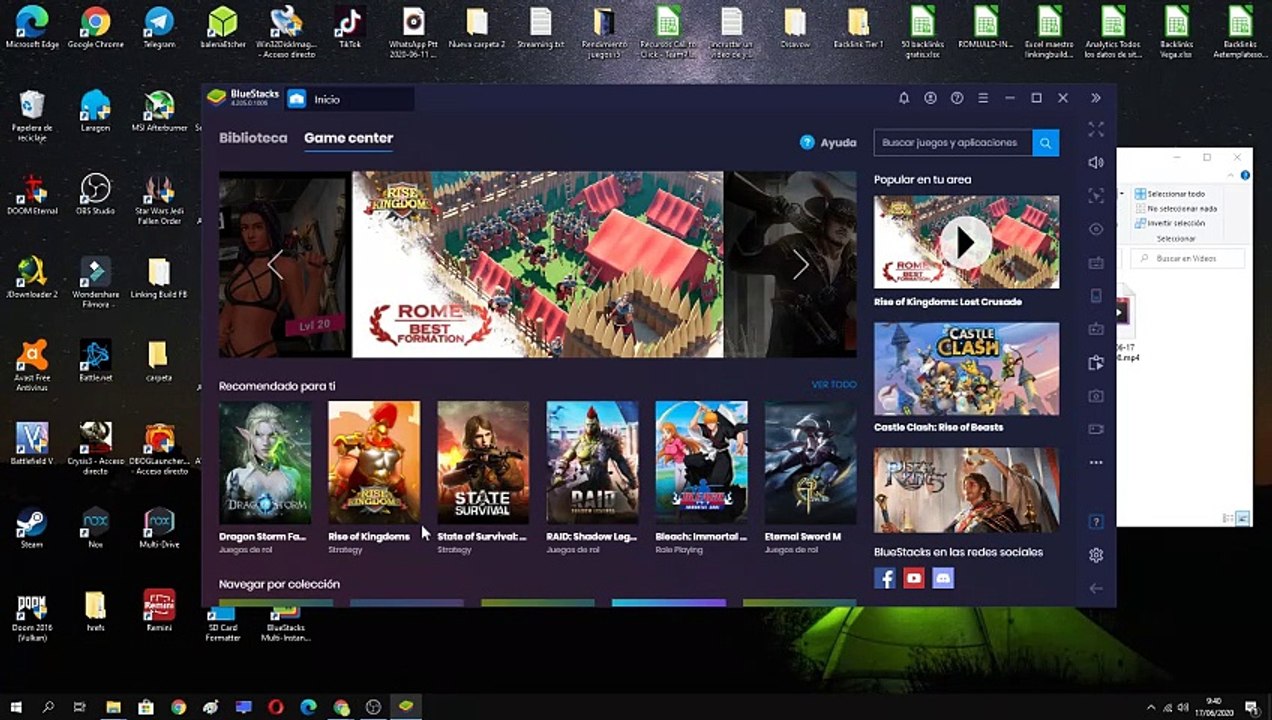This screenshot has height=720, width=1272.
Task: Open the BlueStacks account profile icon
Action: pos(930,98)
